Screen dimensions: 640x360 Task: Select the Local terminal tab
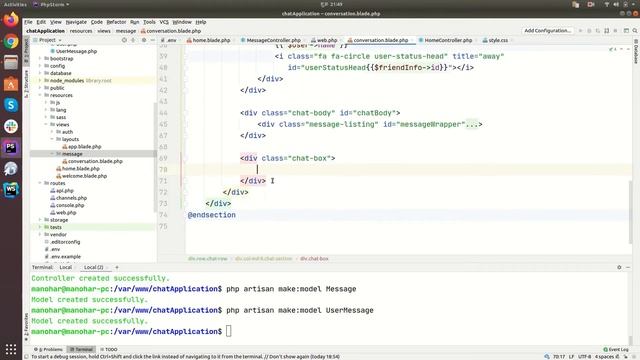[65, 267]
